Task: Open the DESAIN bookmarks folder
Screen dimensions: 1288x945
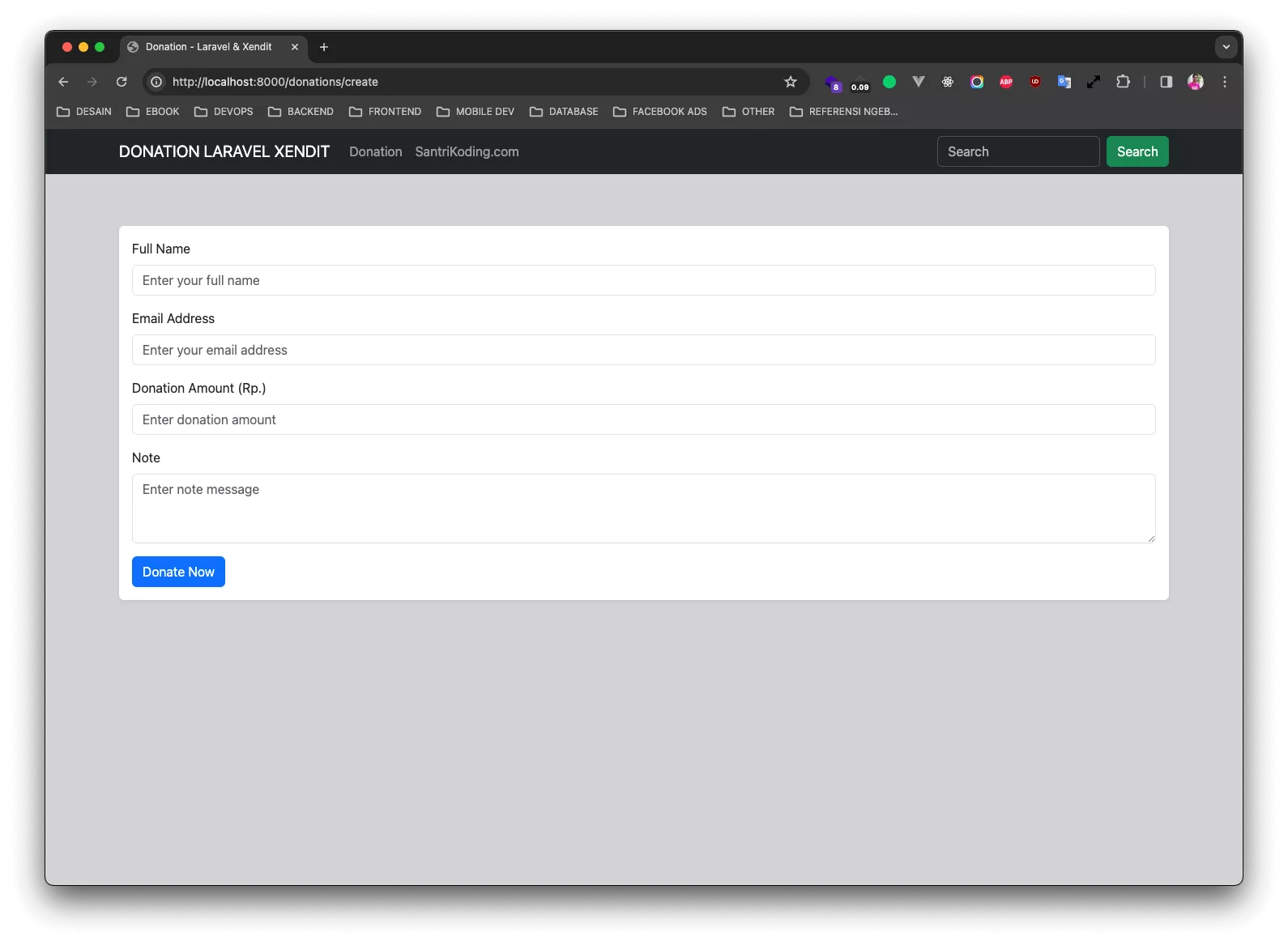Action: pyautogui.click(x=84, y=112)
